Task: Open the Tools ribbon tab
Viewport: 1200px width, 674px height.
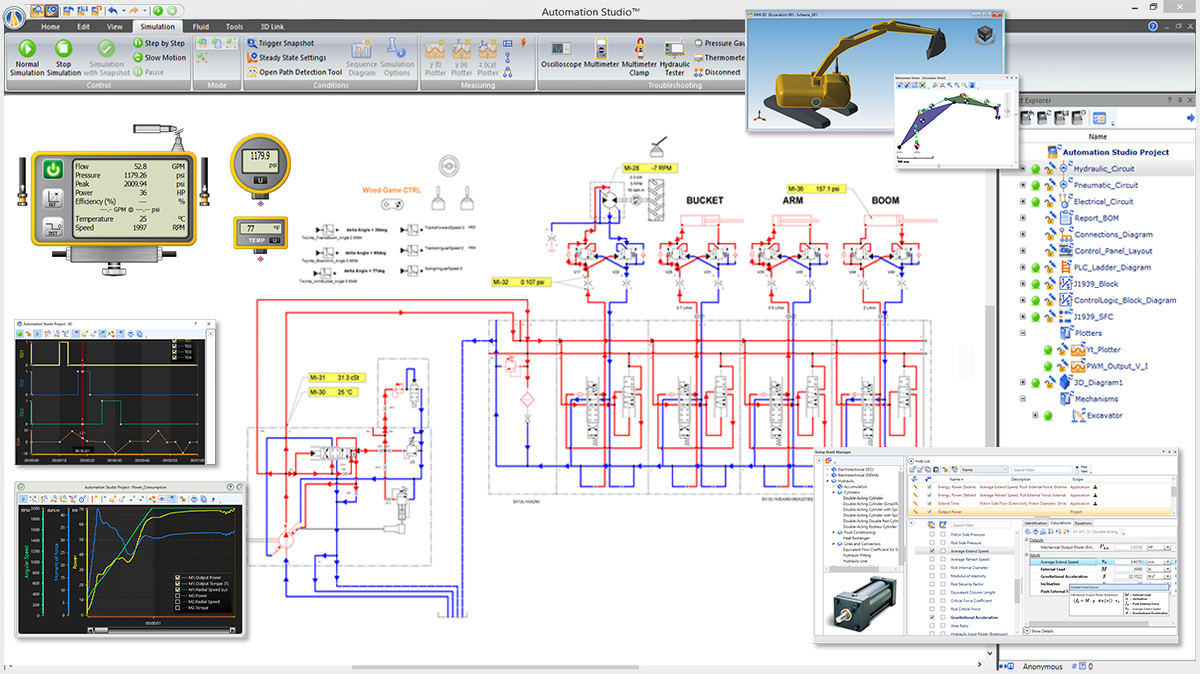Action: point(234,27)
